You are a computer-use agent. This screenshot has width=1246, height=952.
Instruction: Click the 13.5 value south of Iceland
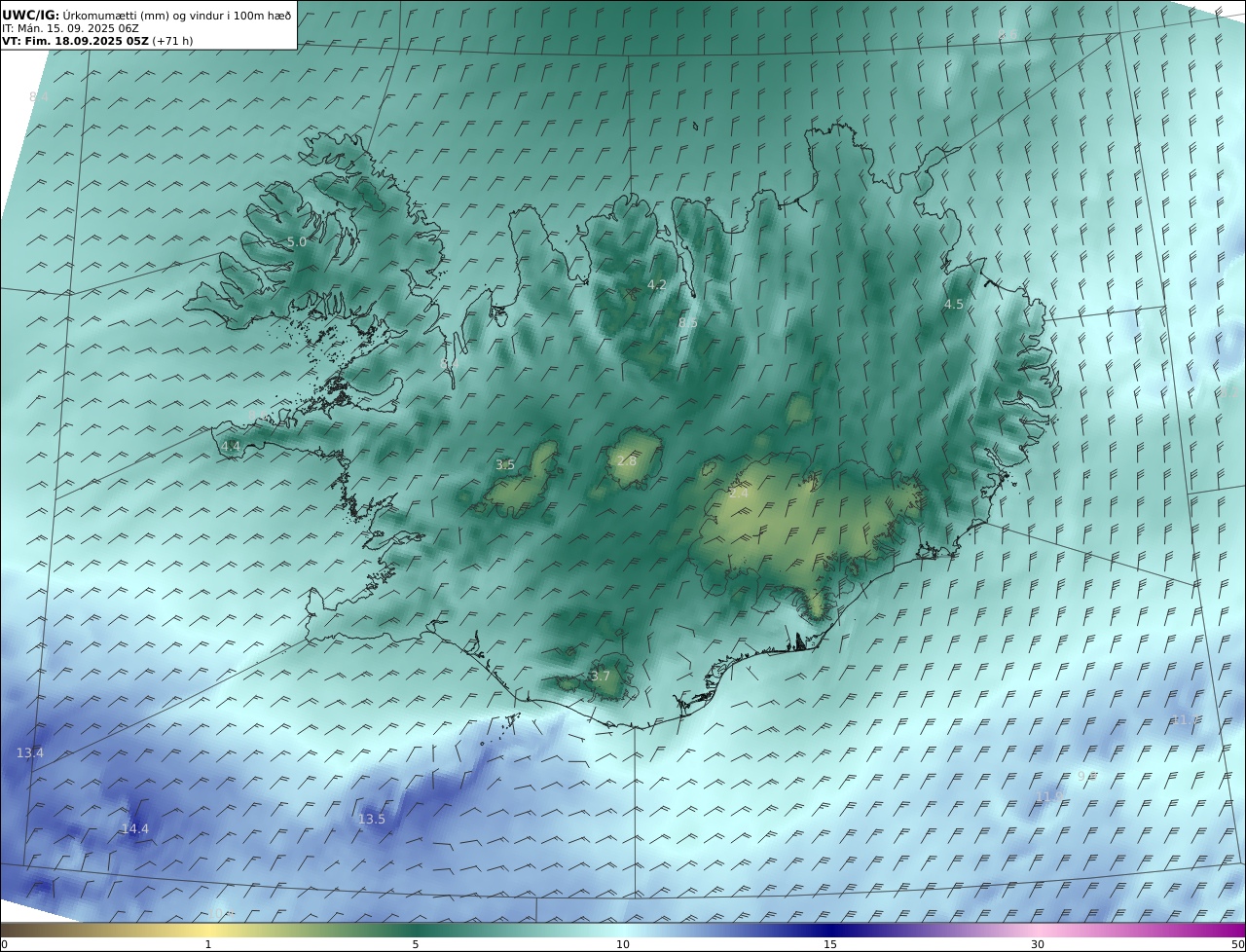point(372,819)
